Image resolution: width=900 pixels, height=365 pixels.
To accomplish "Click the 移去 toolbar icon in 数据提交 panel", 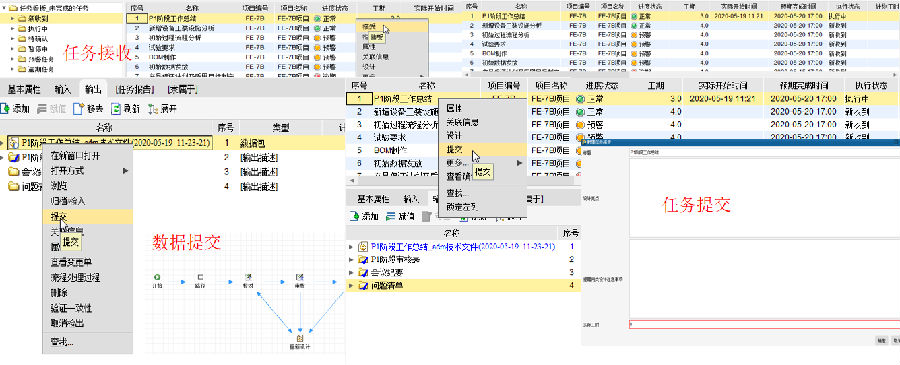I will point(79,108).
